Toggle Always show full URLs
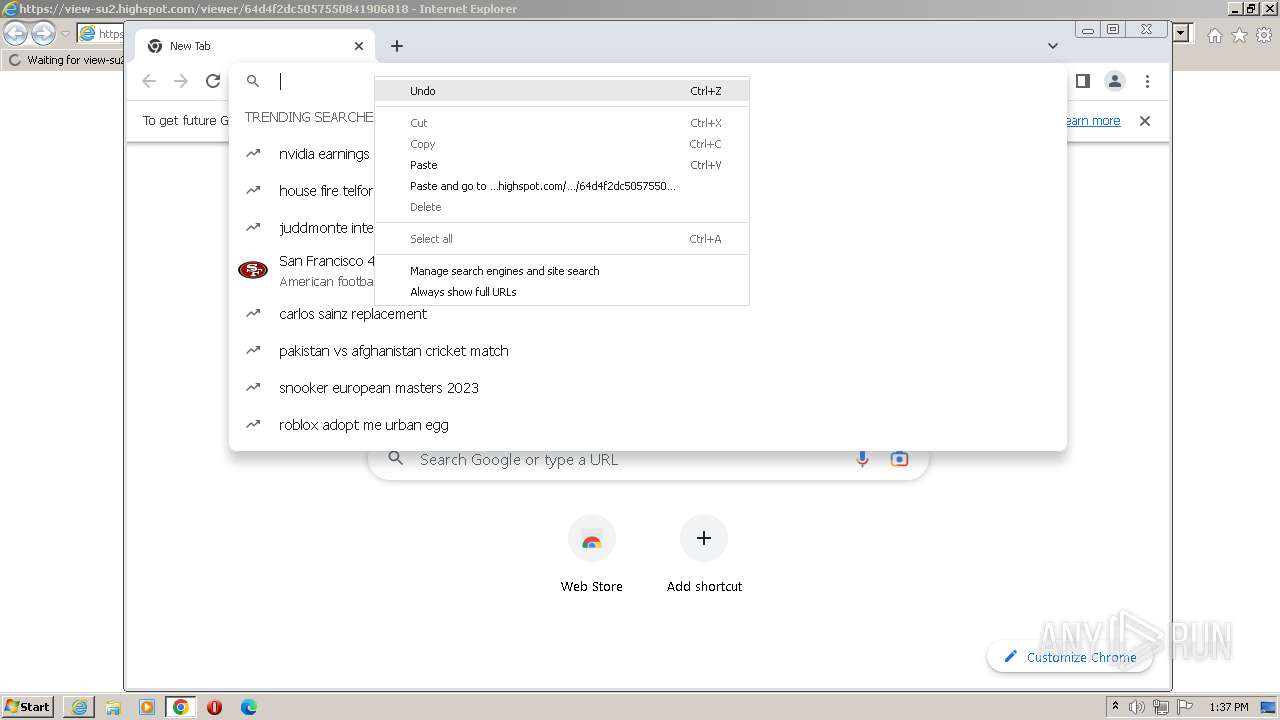Screen dimensions: 1280x720 (x=561, y=292)
